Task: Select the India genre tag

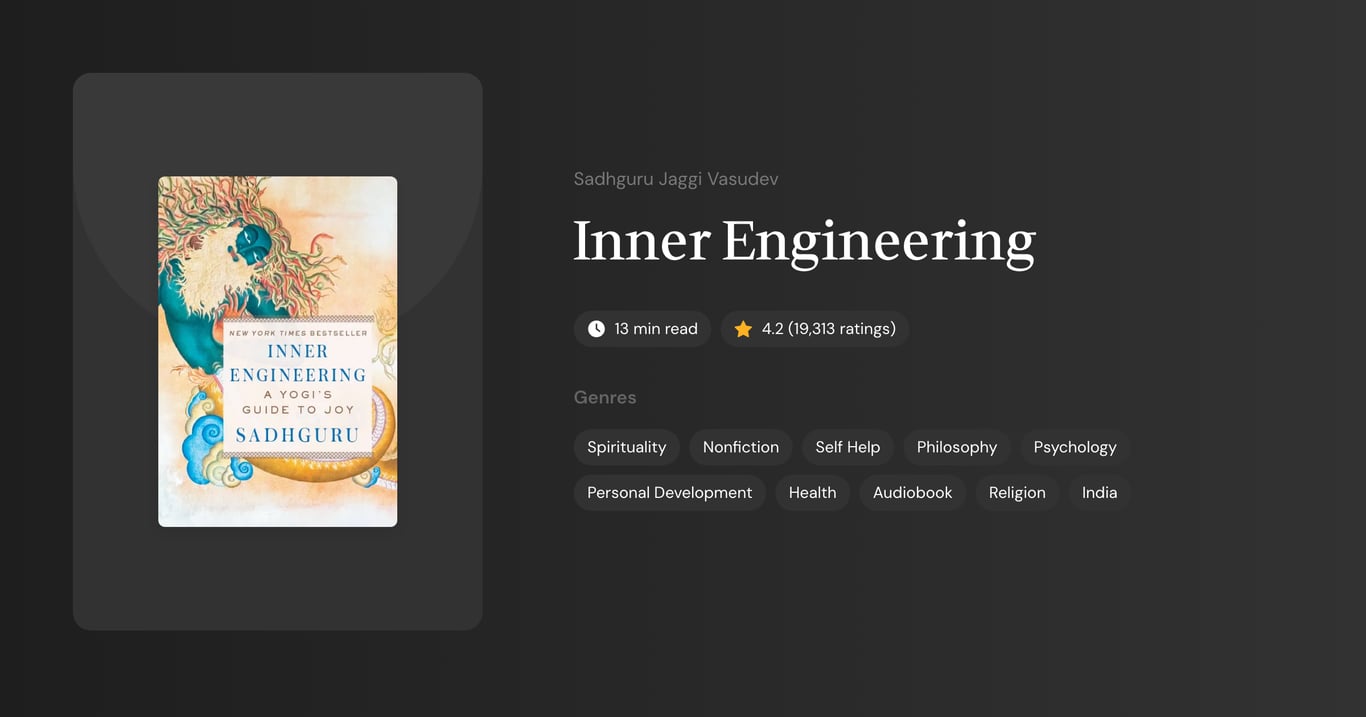Action: point(1099,492)
